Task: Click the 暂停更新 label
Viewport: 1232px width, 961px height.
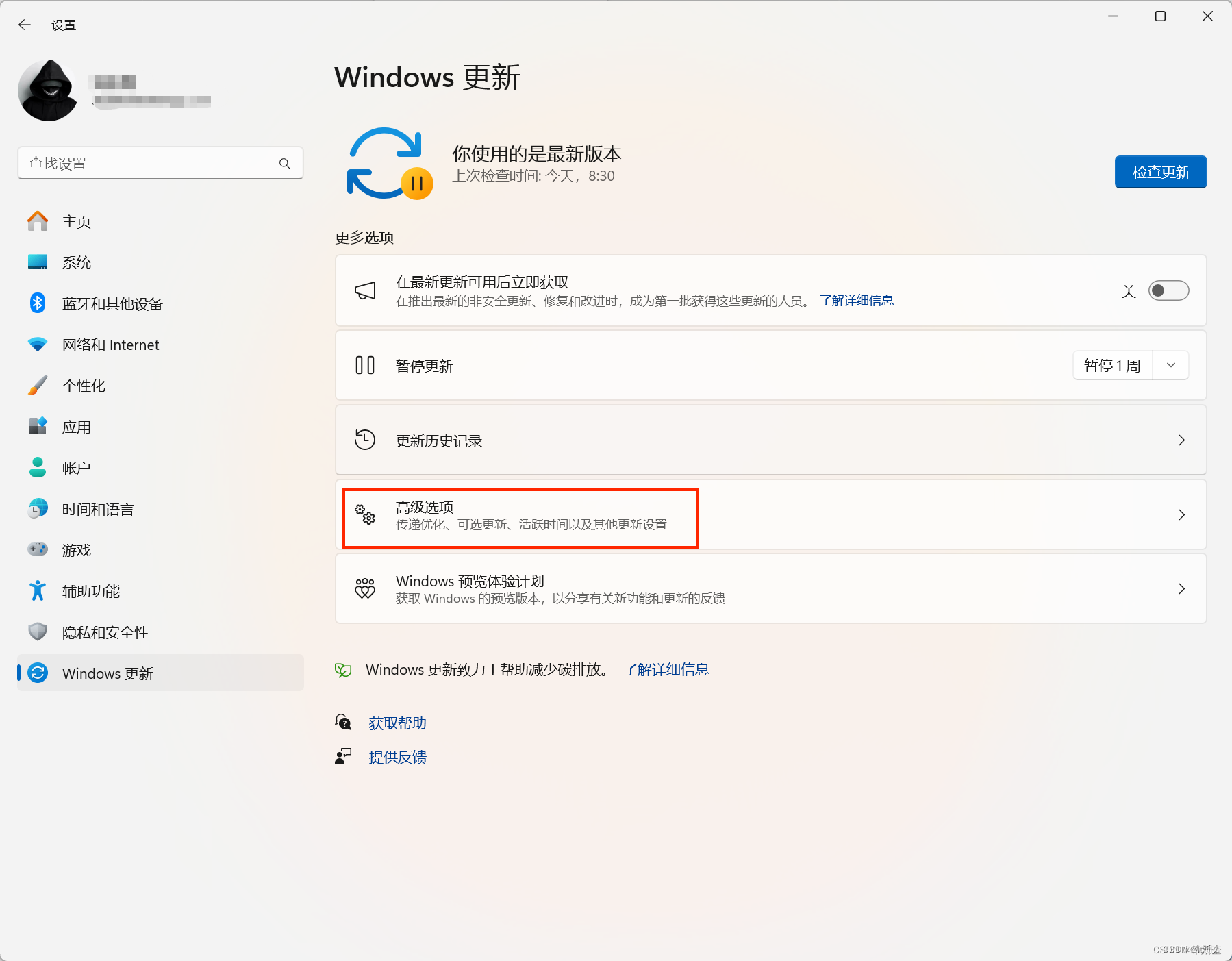Action: [x=425, y=366]
